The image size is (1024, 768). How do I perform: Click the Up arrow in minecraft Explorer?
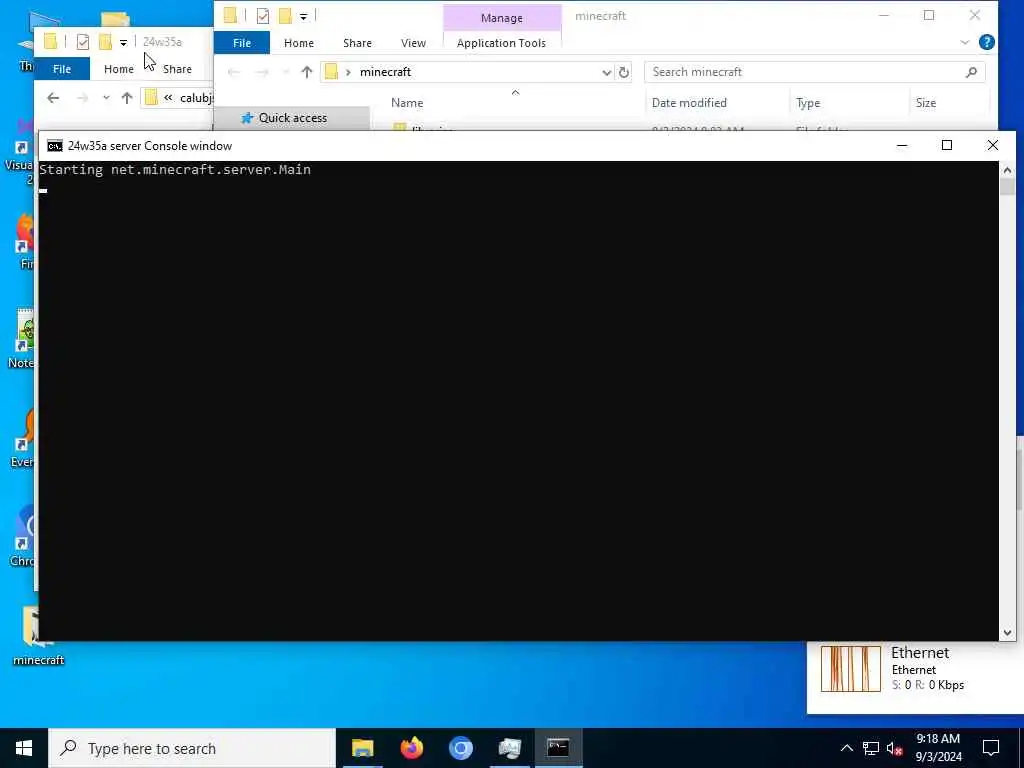306,72
